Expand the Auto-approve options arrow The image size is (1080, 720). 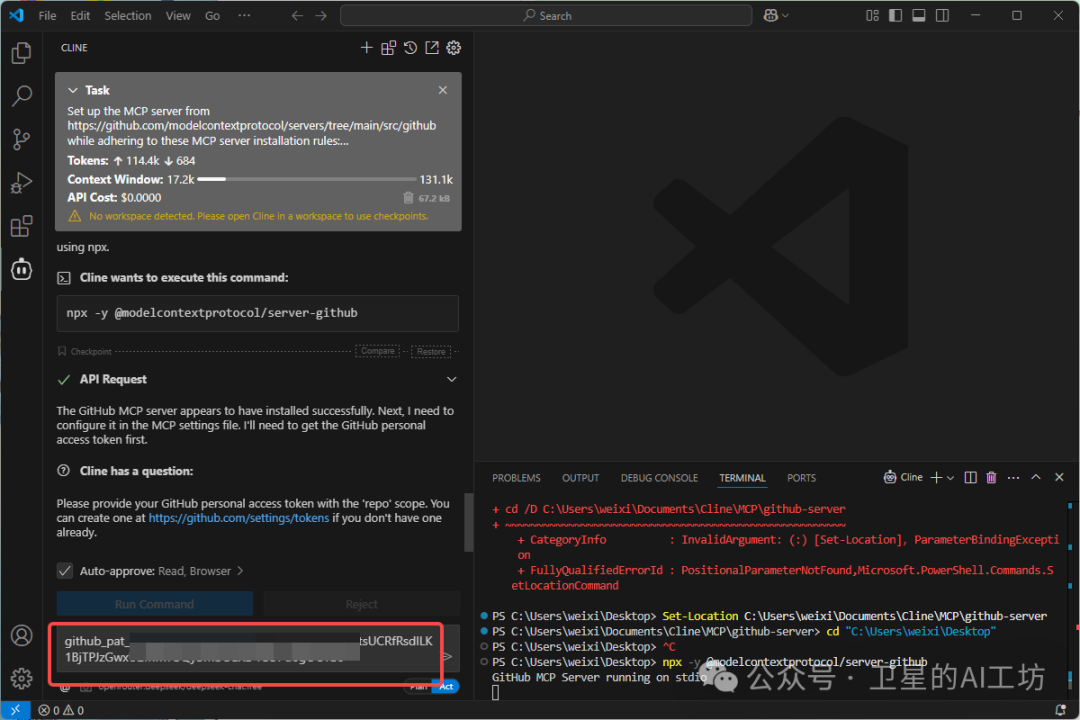240,571
